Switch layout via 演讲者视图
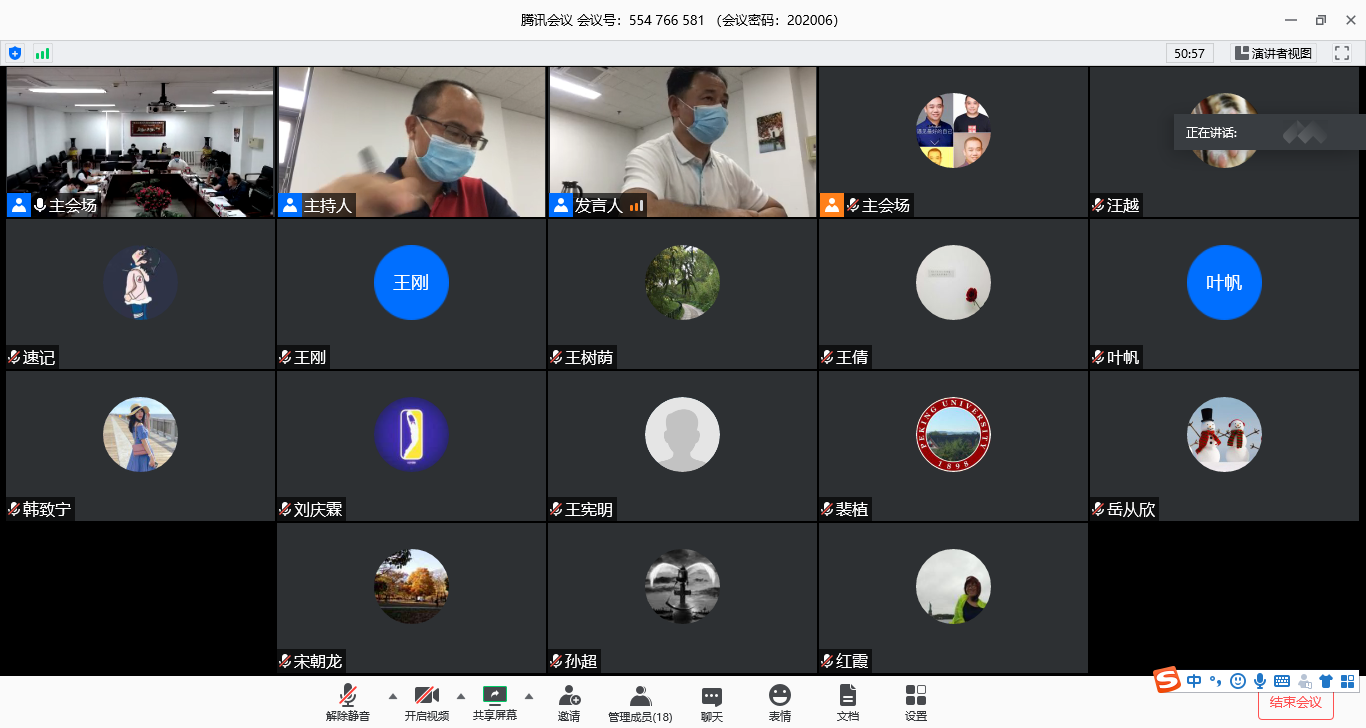The image size is (1366, 728). 1273,53
